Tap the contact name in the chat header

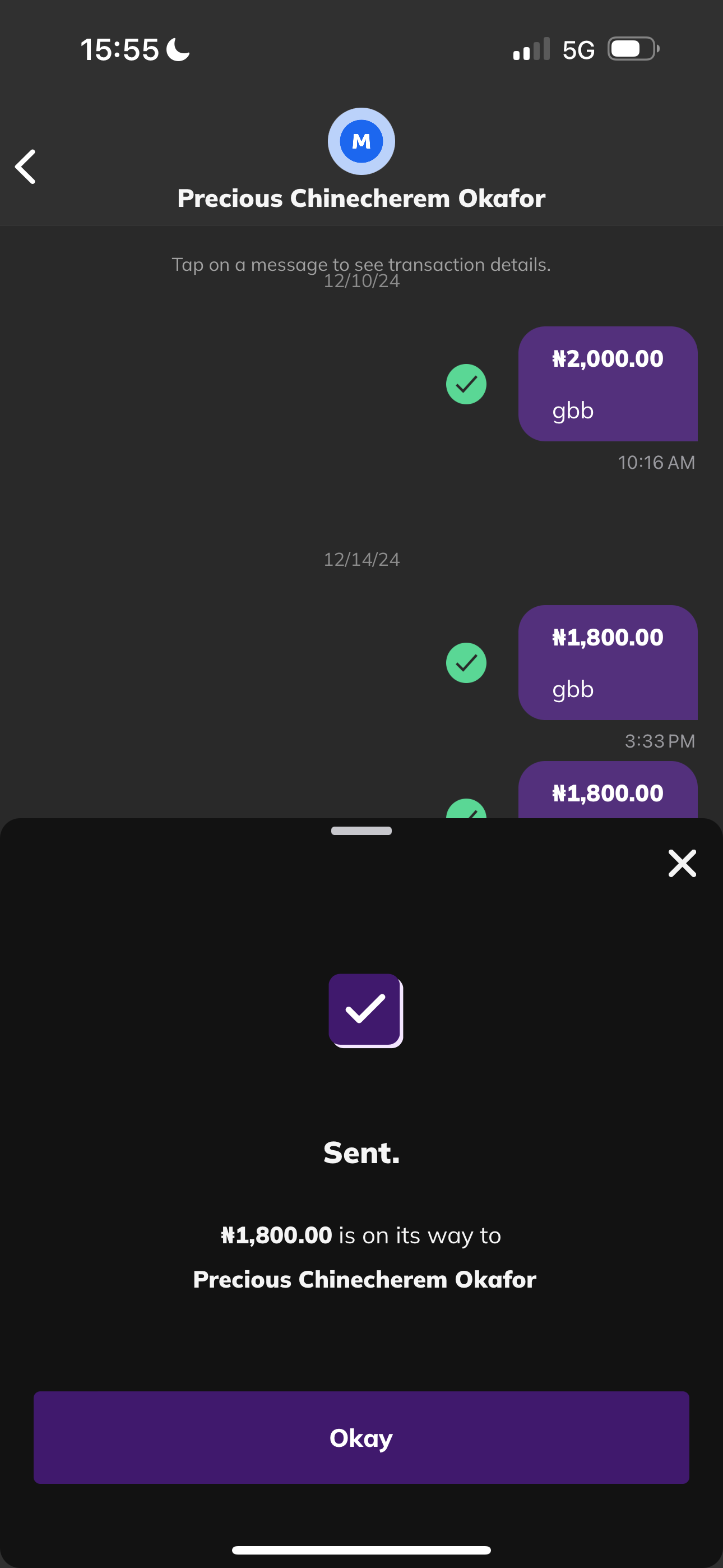pos(361,199)
